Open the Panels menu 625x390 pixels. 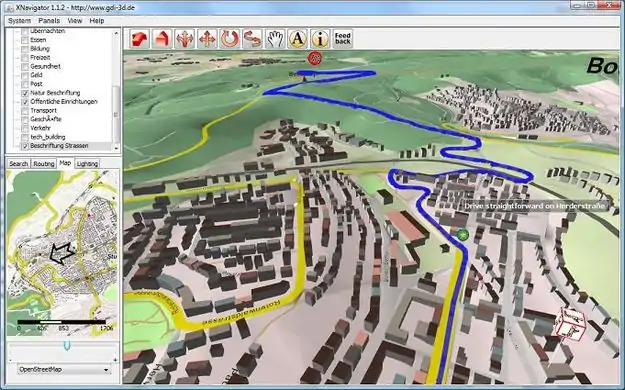click(x=49, y=21)
